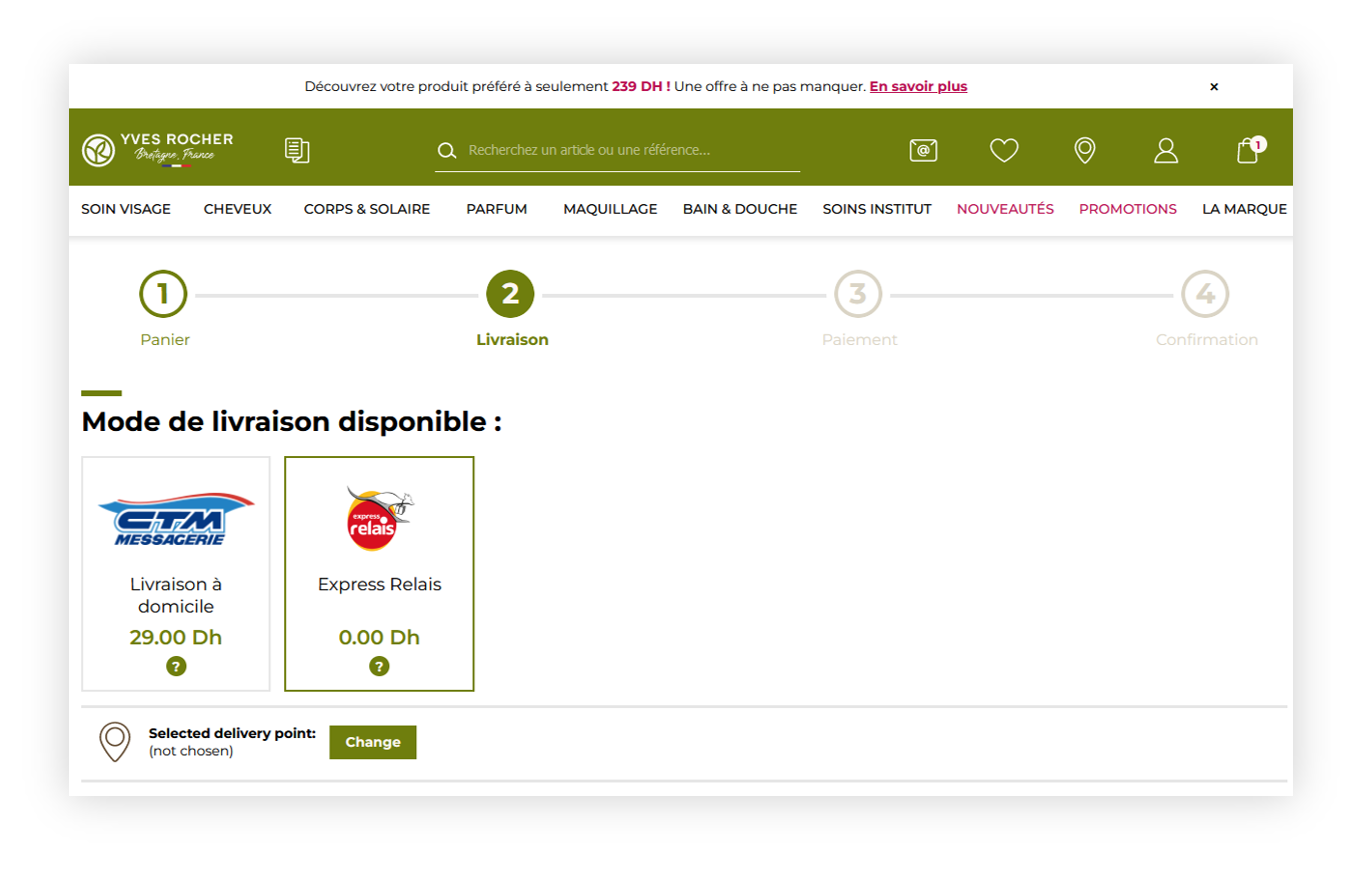Open the SOINS INSTITUT menu
This screenshot has height=871, width=1369.
pyautogui.click(x=877, y=209)
